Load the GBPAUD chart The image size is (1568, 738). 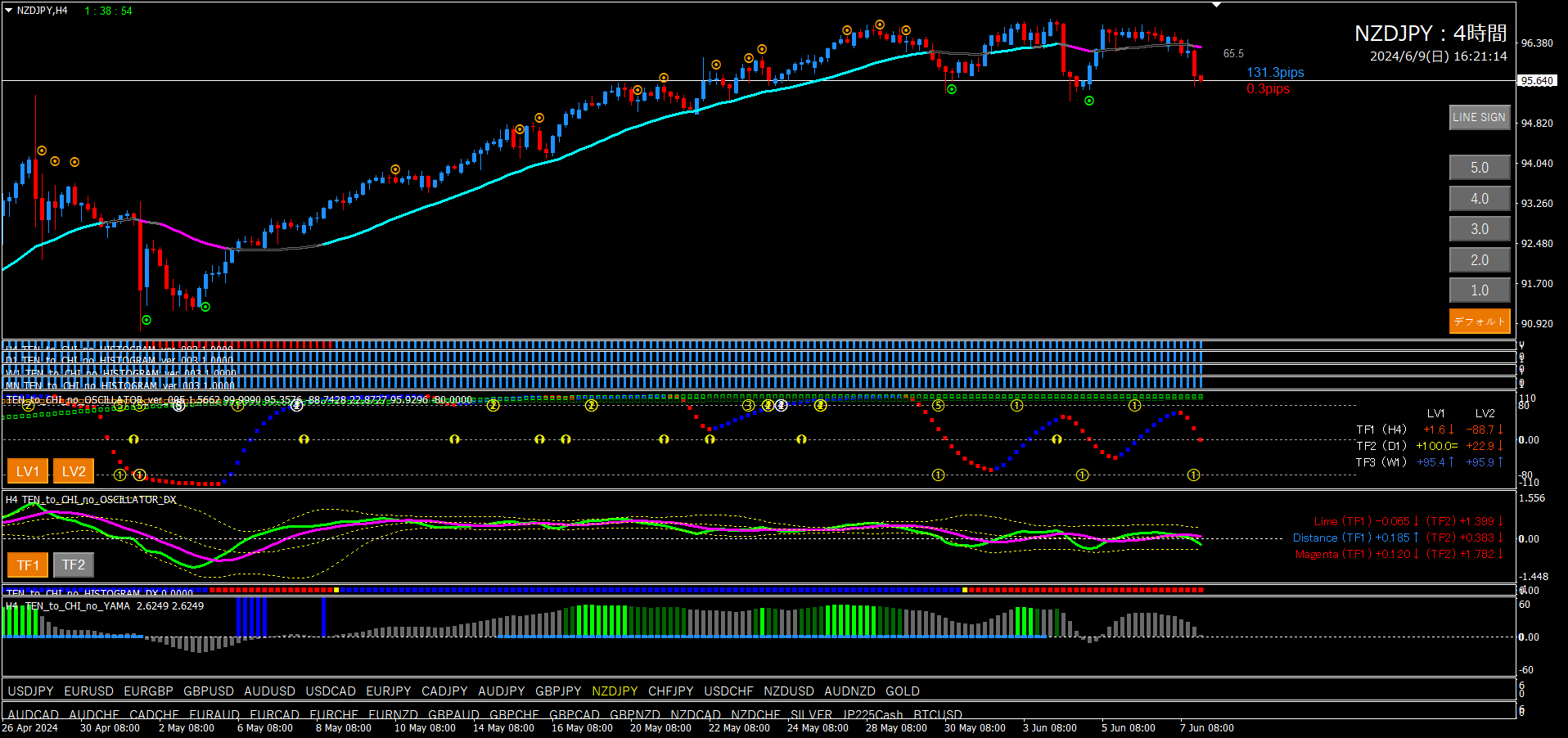pos(454,714)
